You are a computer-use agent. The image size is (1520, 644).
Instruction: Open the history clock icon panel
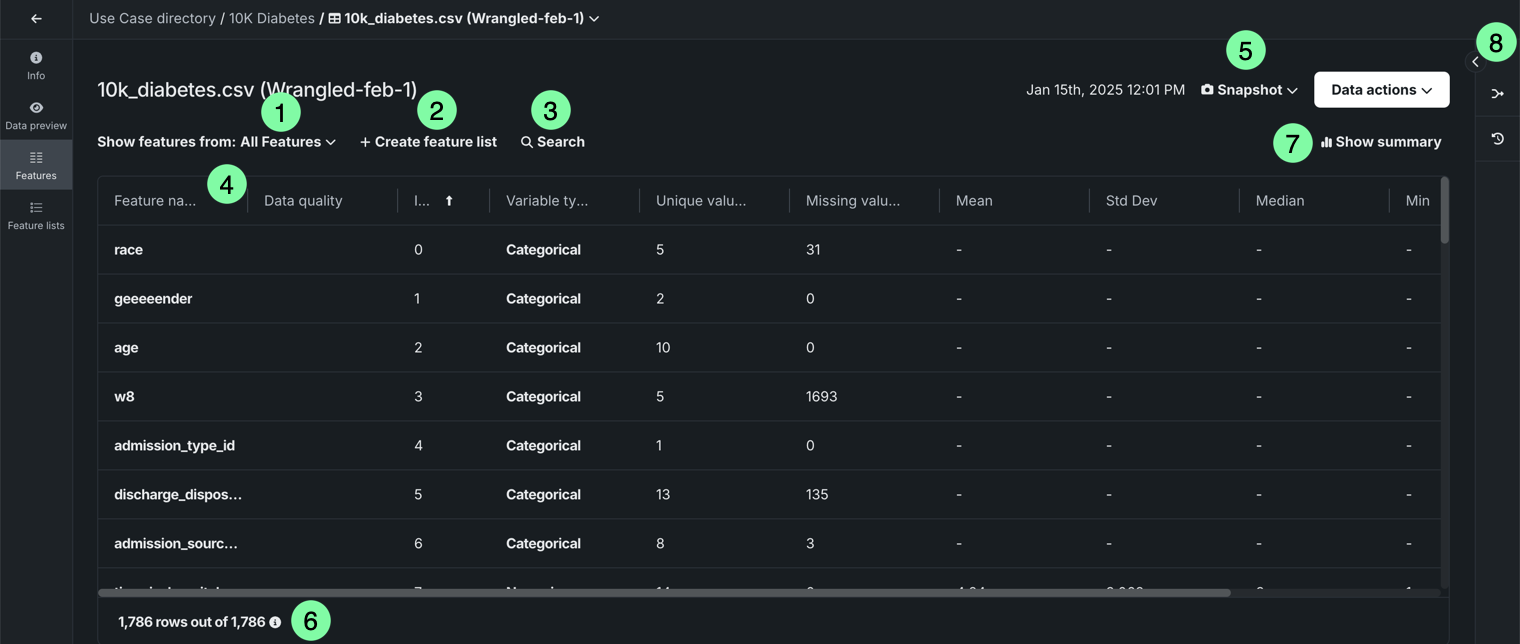tap(1497, 139)
